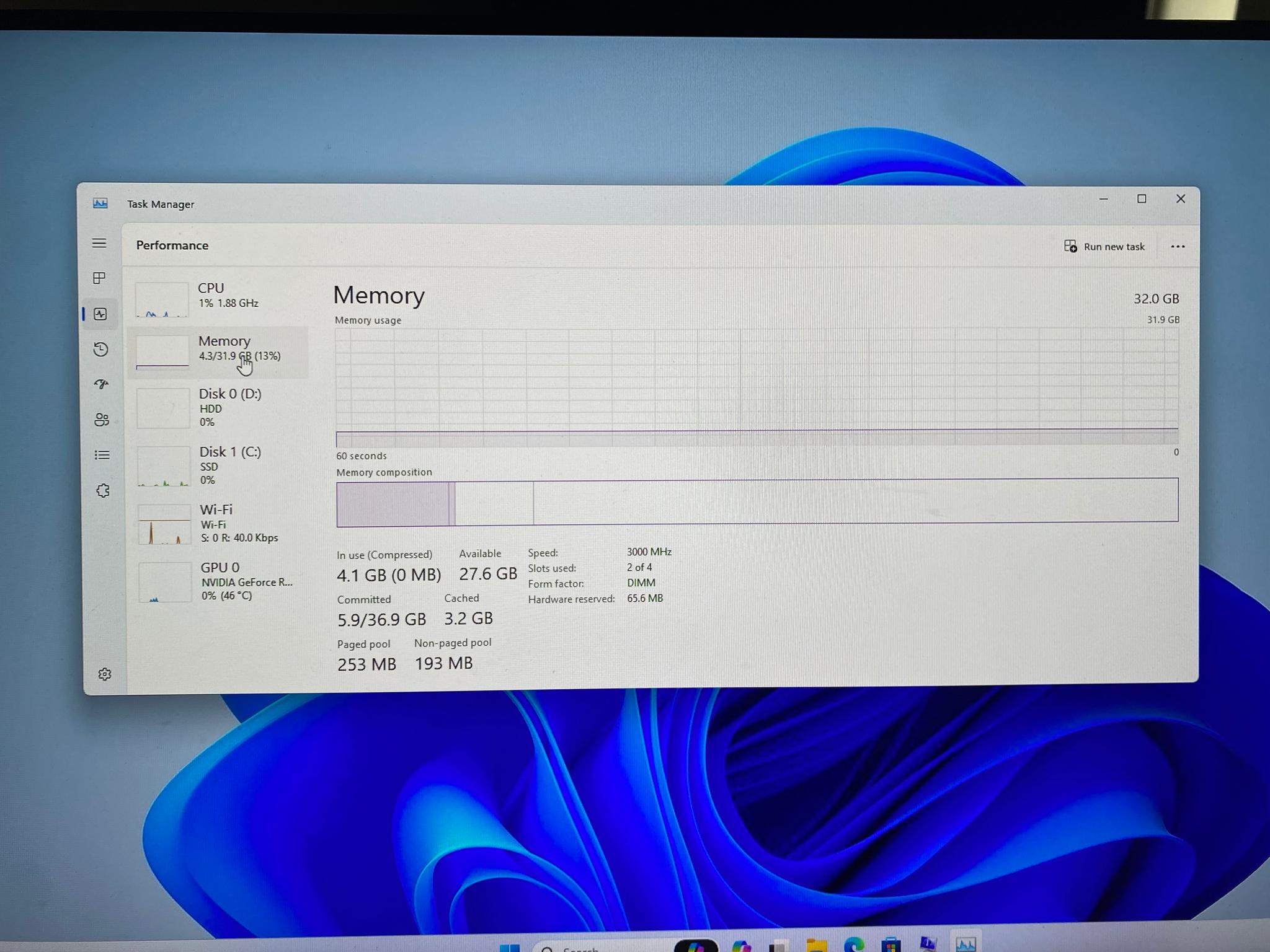The width and height of the screenshot is (1270, 952).
Task: Click the 60 seconds graph label
Action: [362, 456]
